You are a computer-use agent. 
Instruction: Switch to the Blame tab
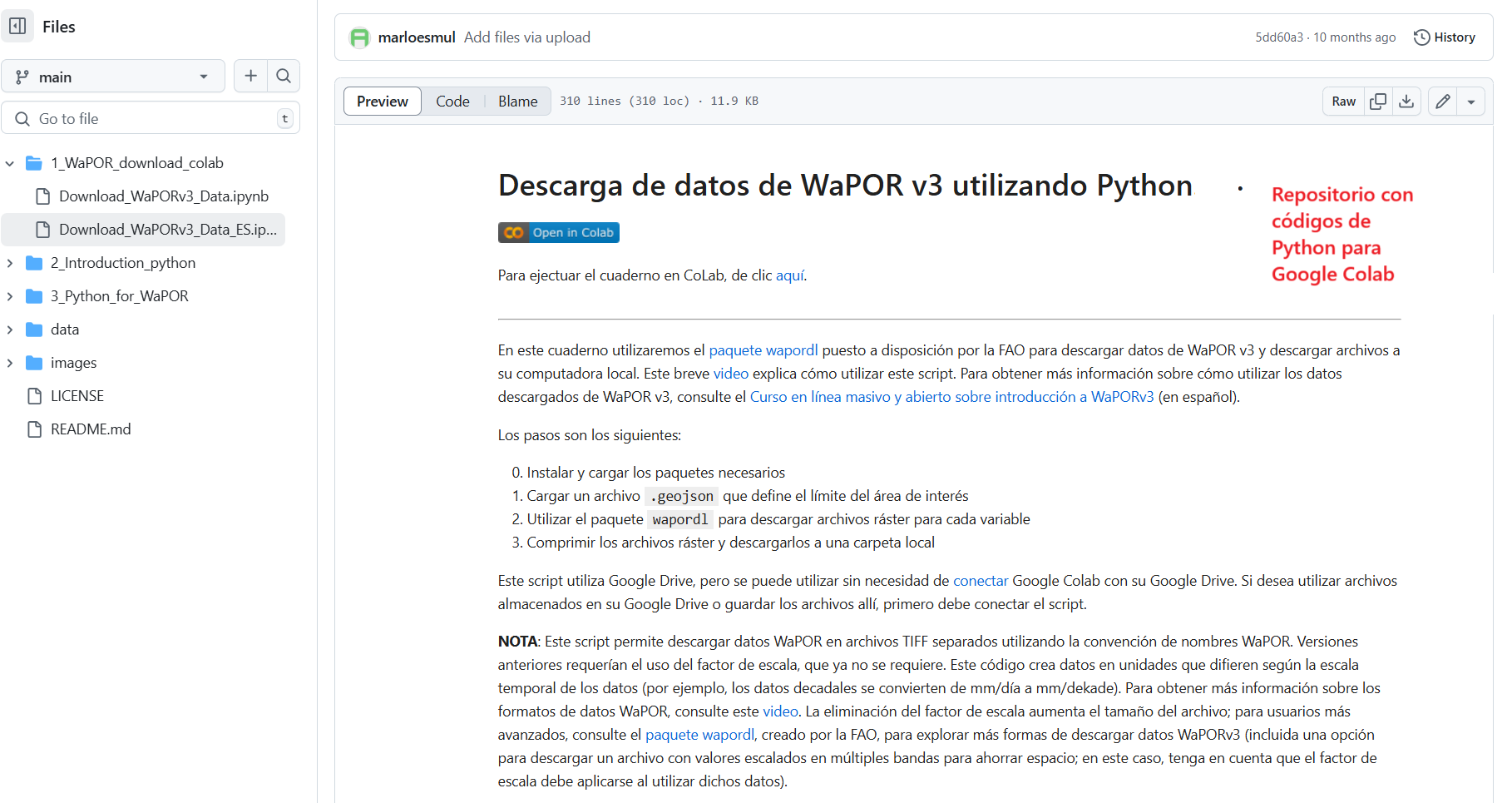pos(517,102)
